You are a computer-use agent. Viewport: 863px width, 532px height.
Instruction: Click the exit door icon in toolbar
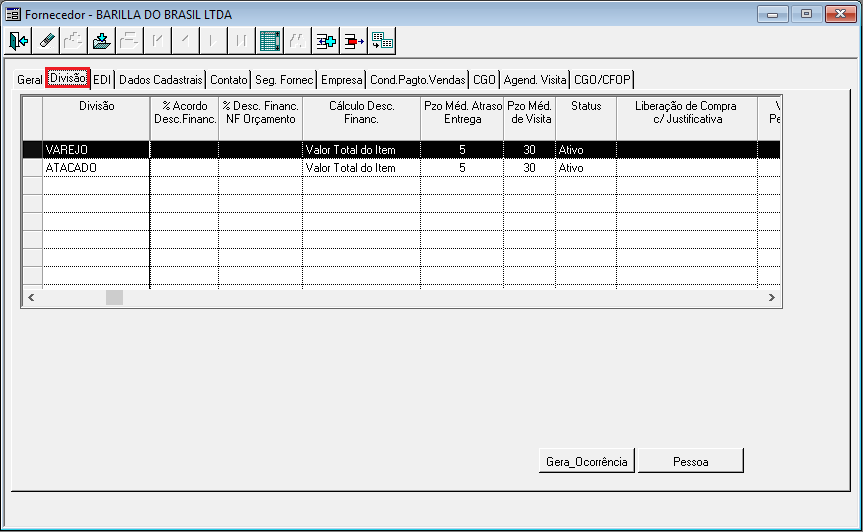(x=18, y=41)
